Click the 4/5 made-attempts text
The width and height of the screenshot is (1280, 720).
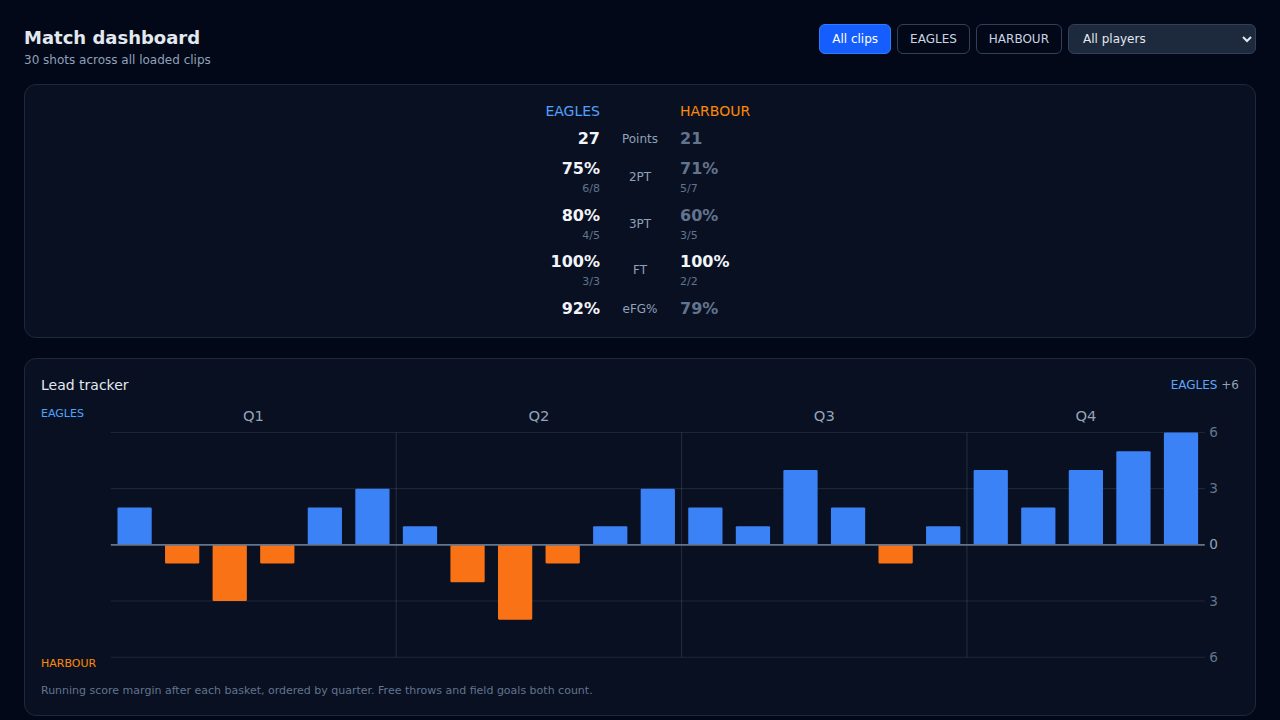click(x=591, y=235)
